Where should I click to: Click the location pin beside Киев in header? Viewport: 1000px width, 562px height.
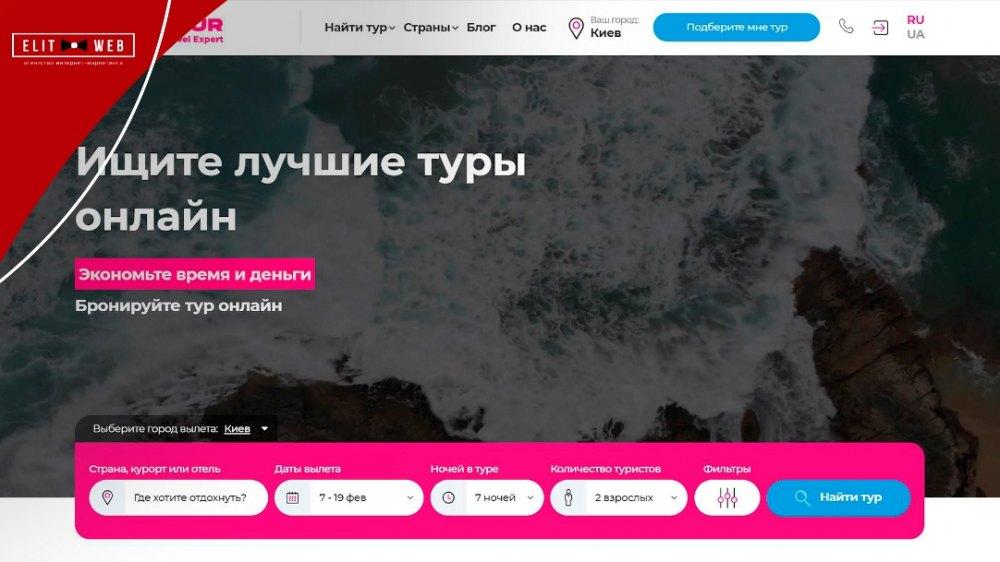(576, 28)
